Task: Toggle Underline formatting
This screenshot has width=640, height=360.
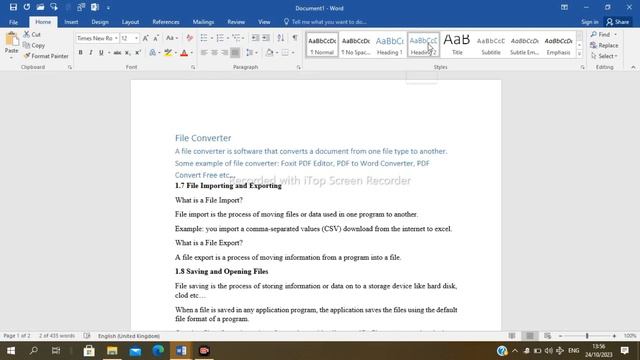Action: [x=101, y=53]
